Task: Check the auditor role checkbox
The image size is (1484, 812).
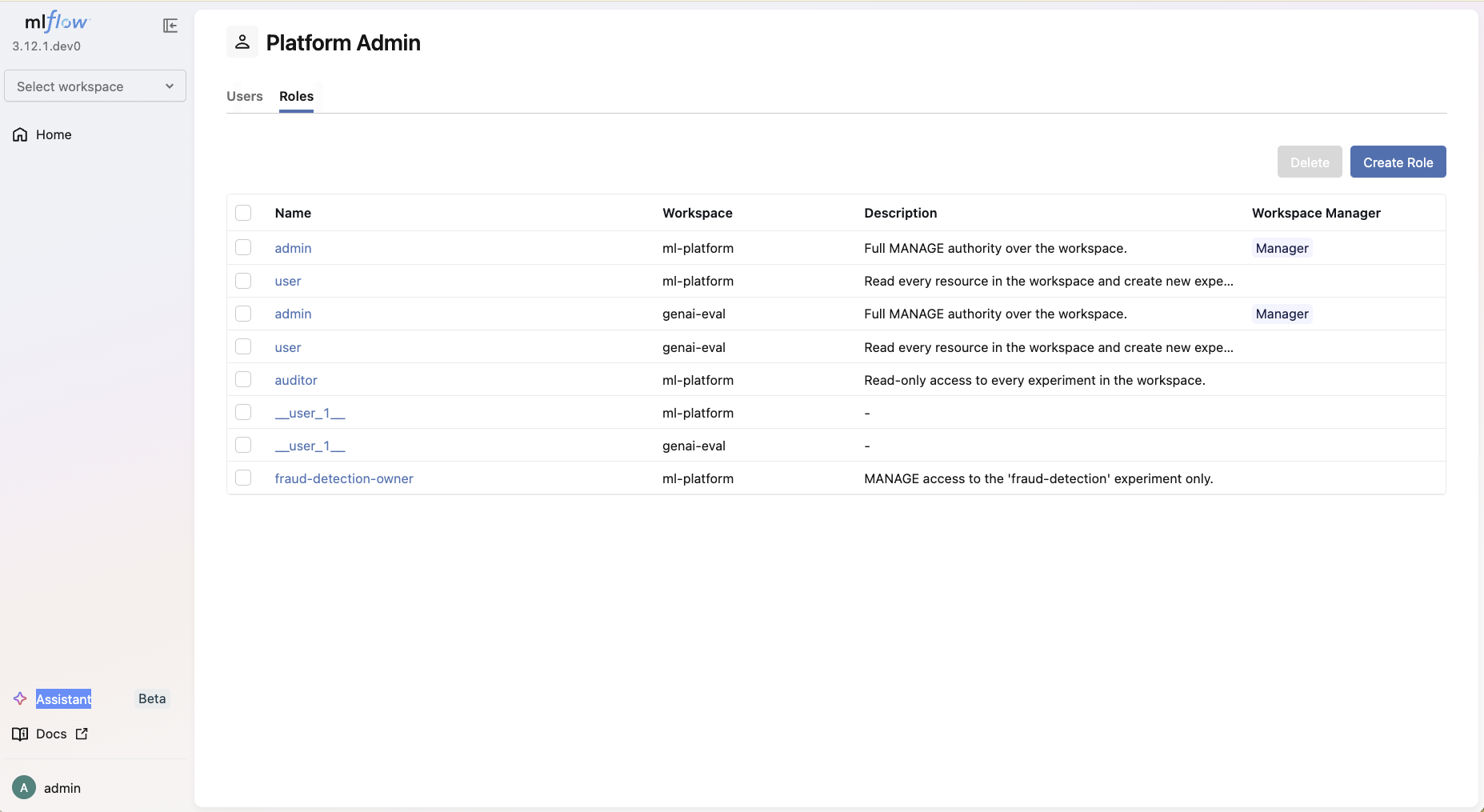Action: [243, 379]
